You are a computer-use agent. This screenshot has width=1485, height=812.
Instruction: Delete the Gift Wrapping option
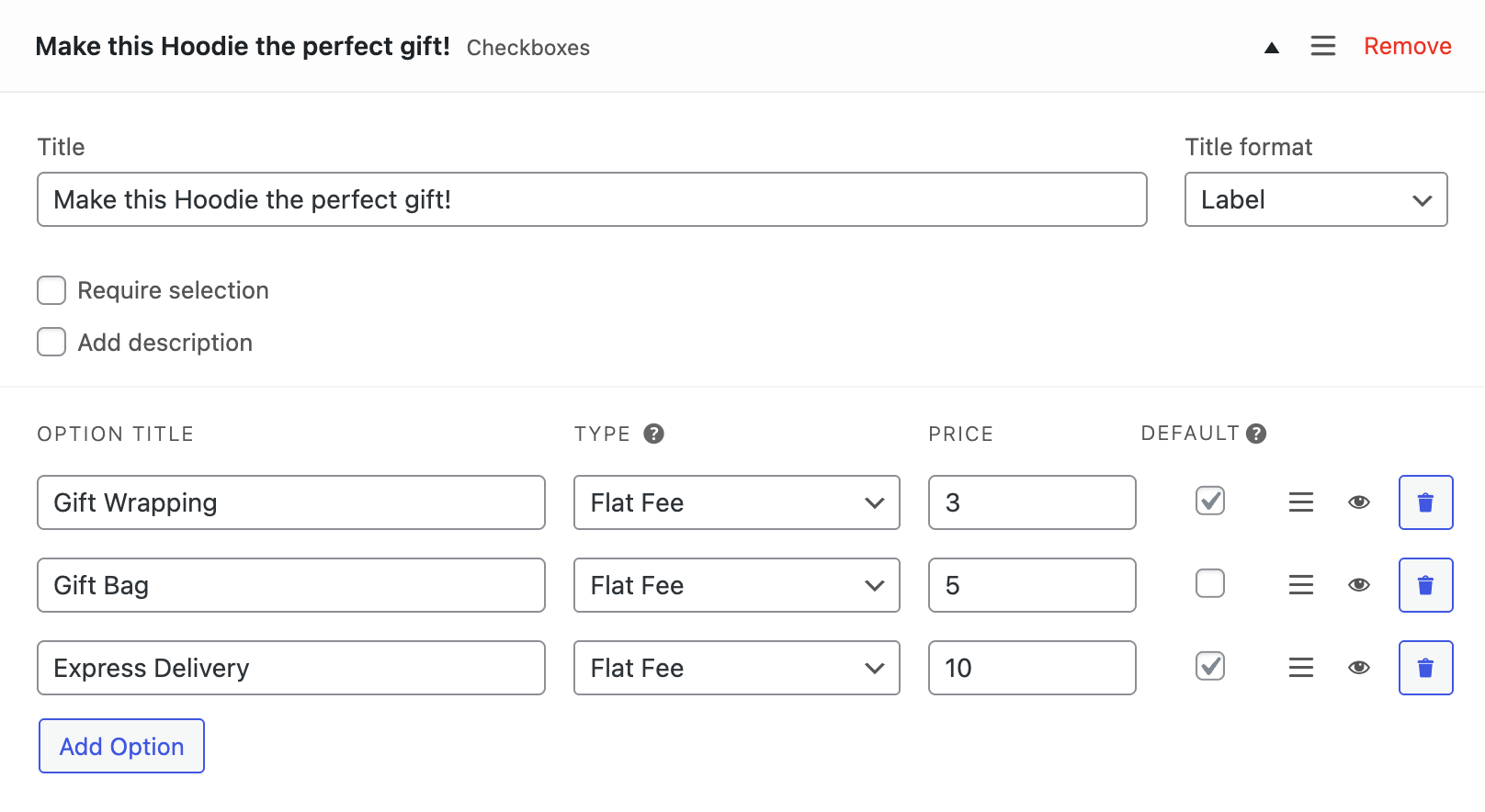(x=1425, y=502)
